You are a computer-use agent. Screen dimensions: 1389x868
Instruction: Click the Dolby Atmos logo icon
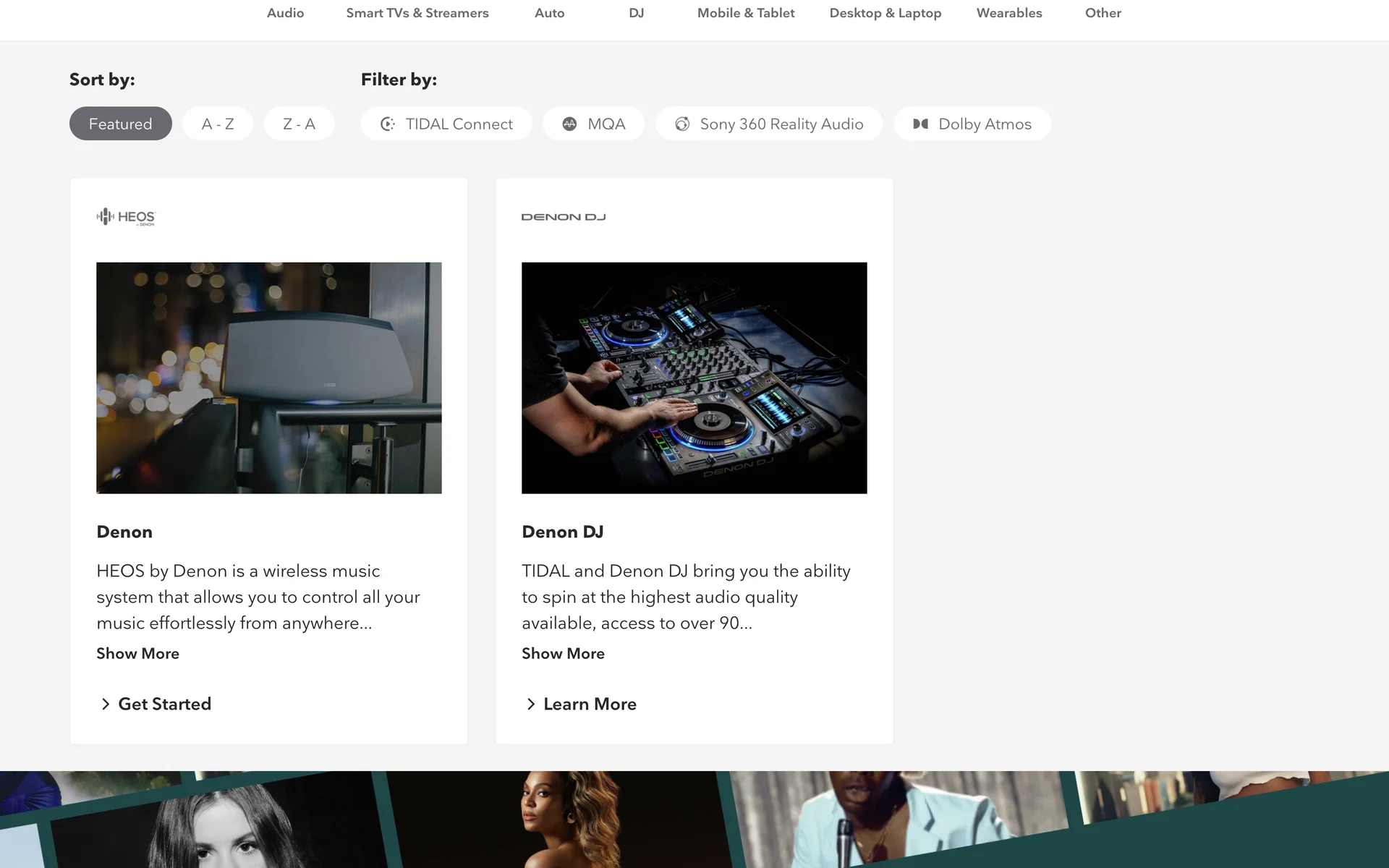[x=920, y=124]
